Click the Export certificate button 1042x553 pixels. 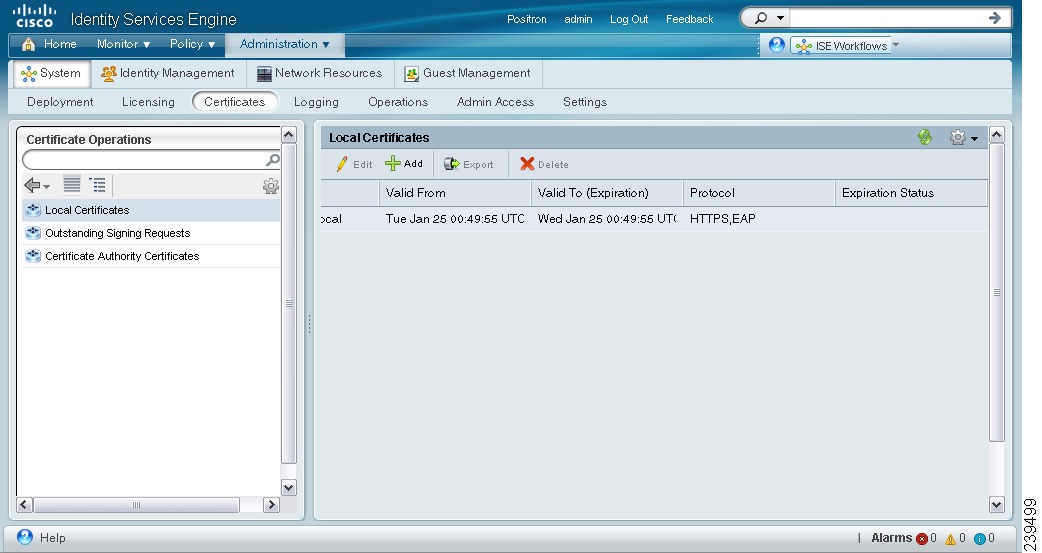(x=469, y=164)
